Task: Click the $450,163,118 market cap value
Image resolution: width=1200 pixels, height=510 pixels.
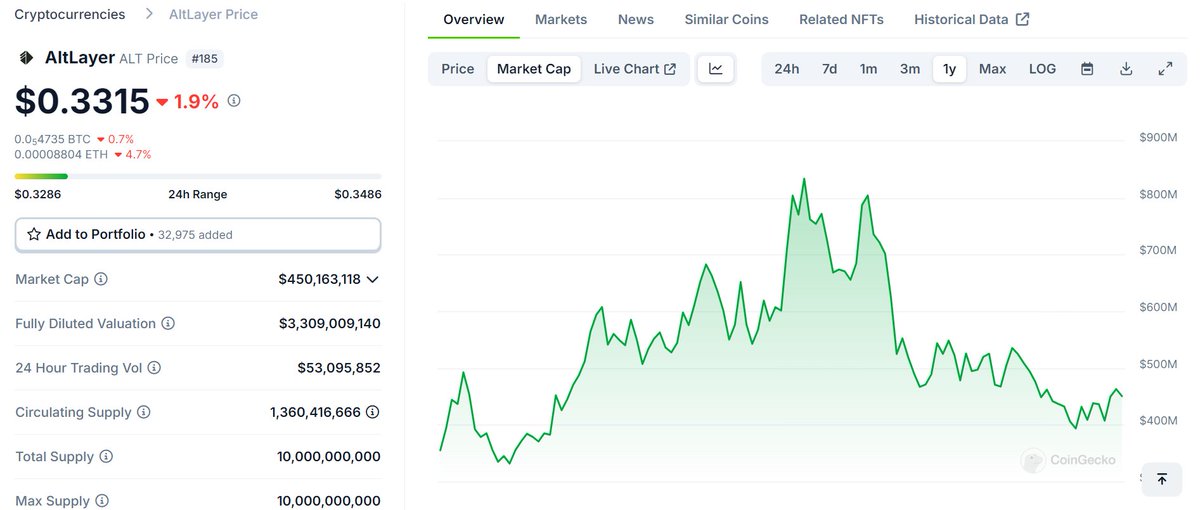Action: coord(320,279)
